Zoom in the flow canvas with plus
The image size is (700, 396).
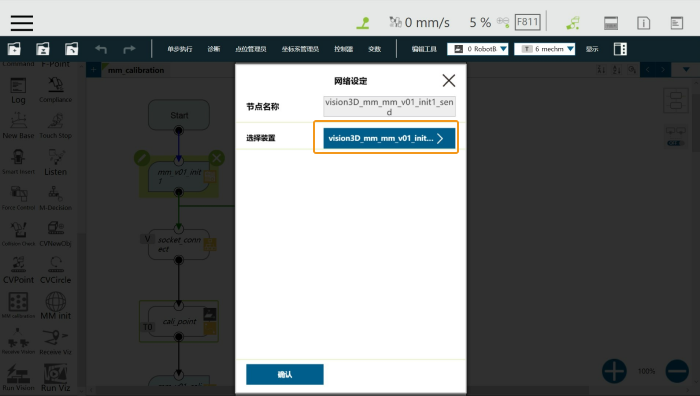click(614, 371)
